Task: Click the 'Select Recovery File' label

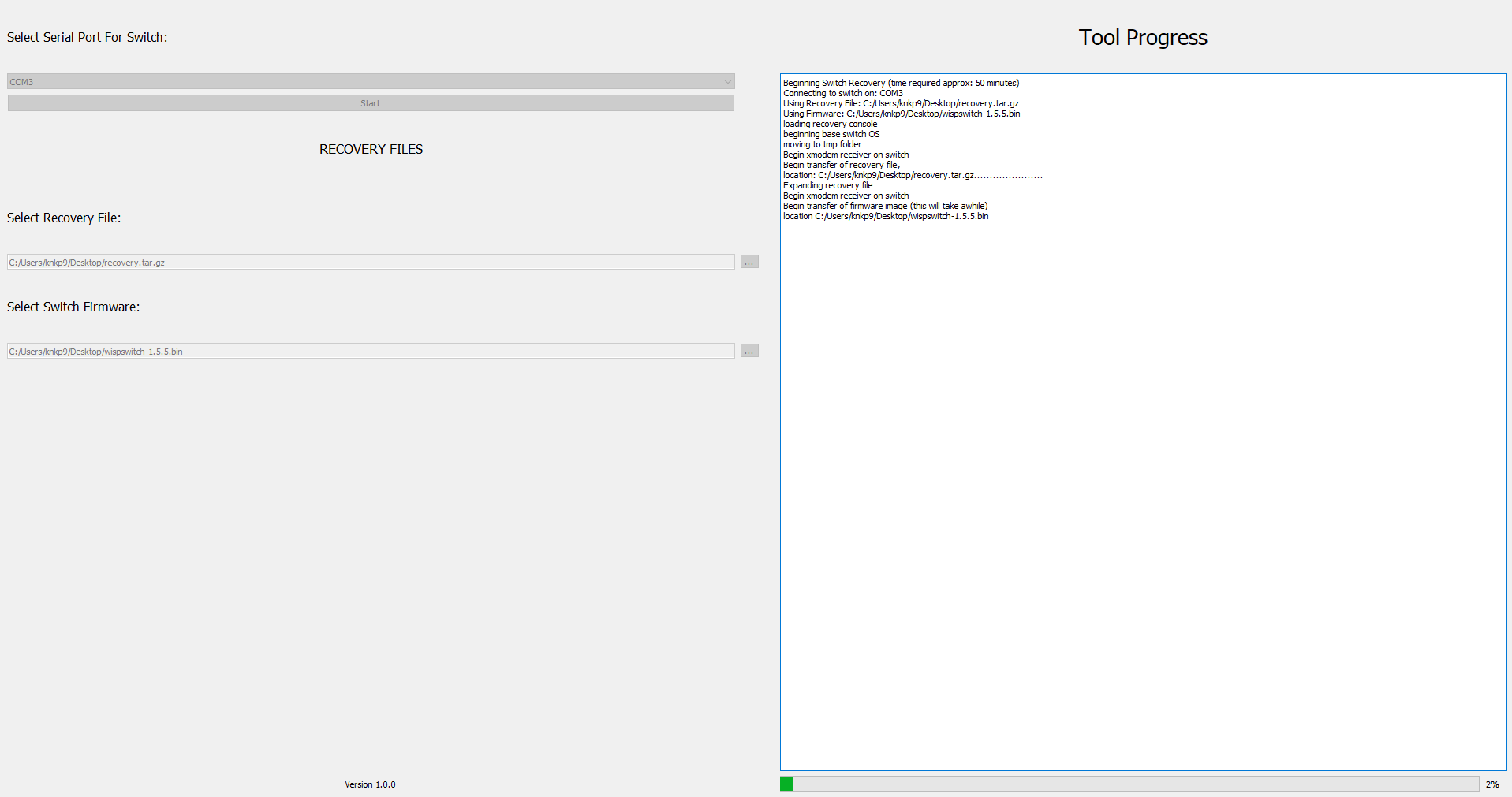Action: point(64,218)
